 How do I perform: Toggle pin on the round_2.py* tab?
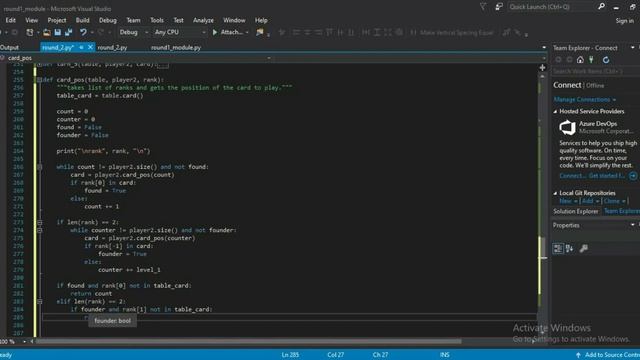coord(81,47)
